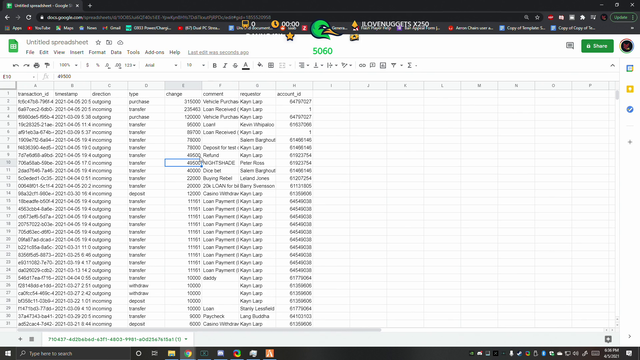Hide the menus with collapse arrow
640x360 pixels.
pyautogui.click(x=612, y=65)
